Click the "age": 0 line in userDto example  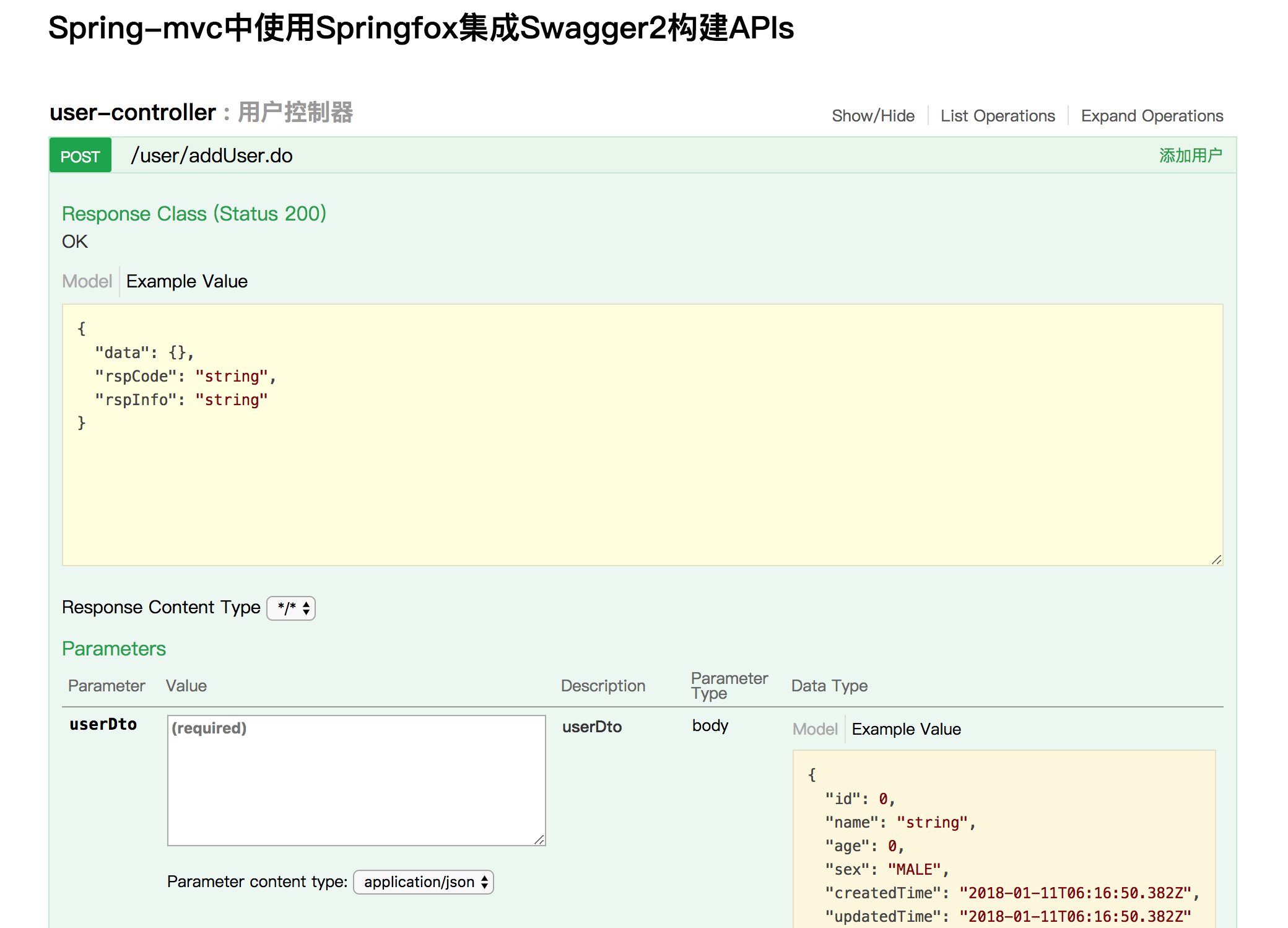864,846
